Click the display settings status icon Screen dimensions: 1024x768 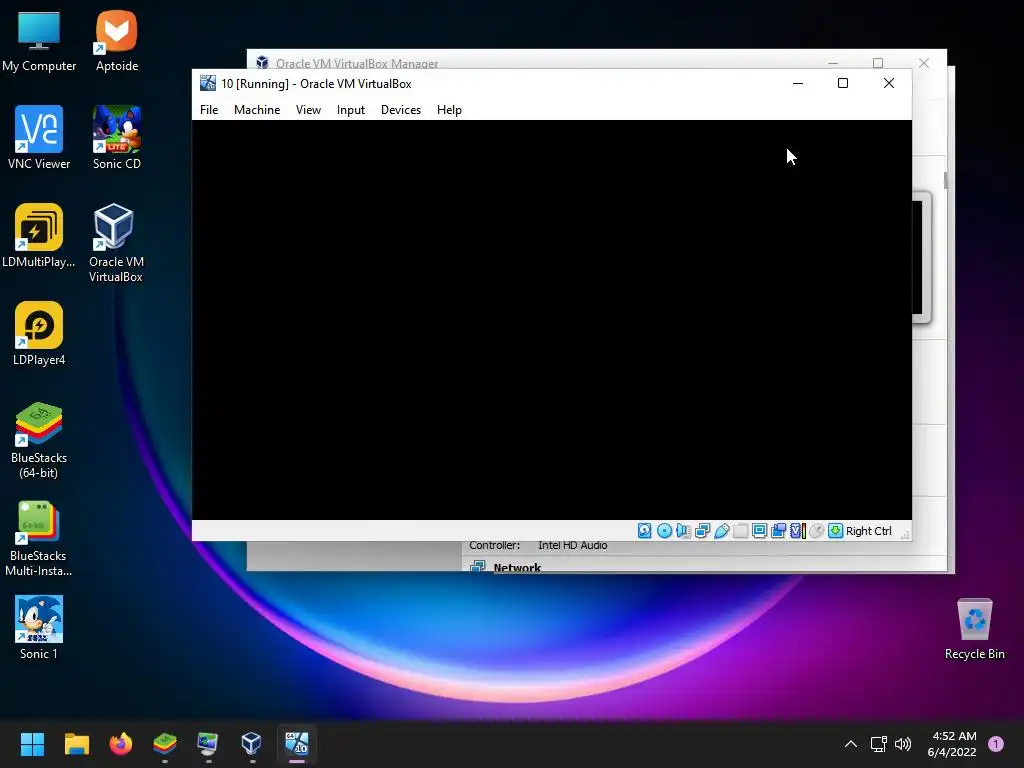coord(760,531)
